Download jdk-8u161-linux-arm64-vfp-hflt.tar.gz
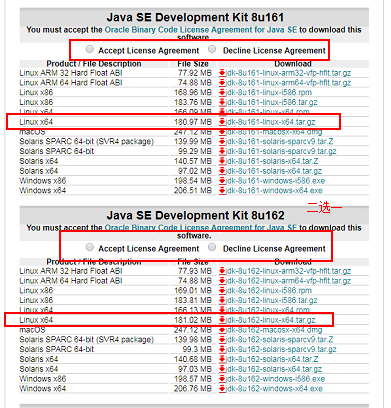Image resolution: width=391 pixels, height=408 pixels. point(288,83)
